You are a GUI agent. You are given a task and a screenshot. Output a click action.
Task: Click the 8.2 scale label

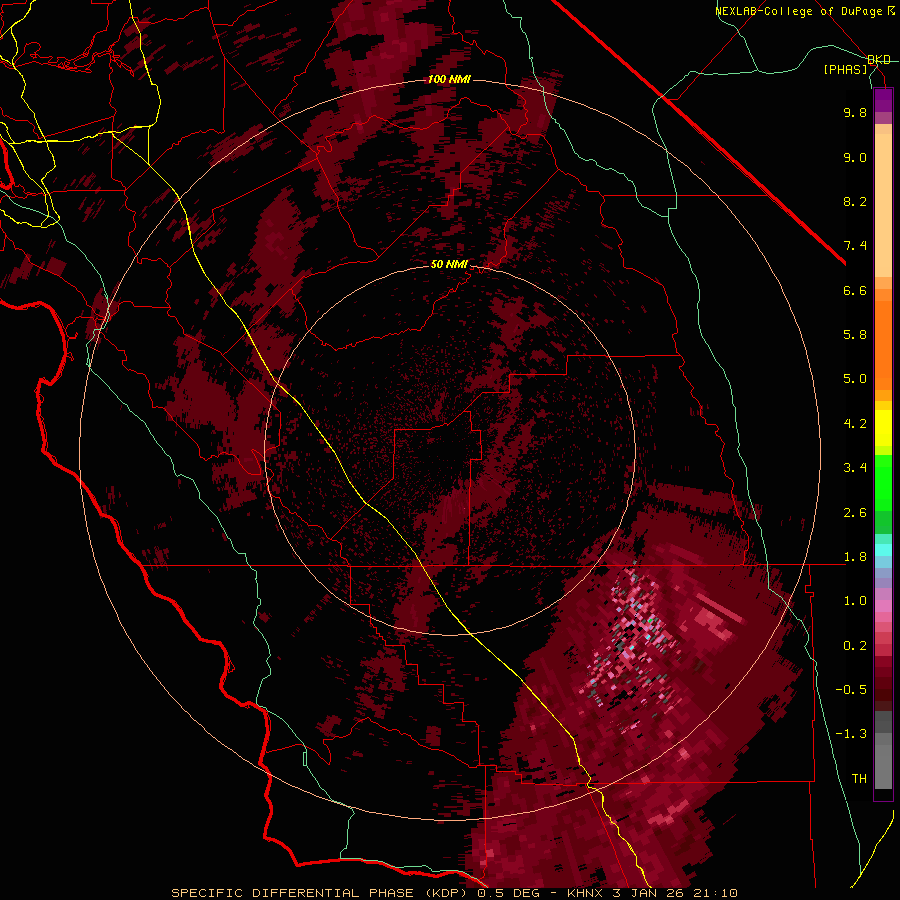pyautogui.click(x=855, y=201)
